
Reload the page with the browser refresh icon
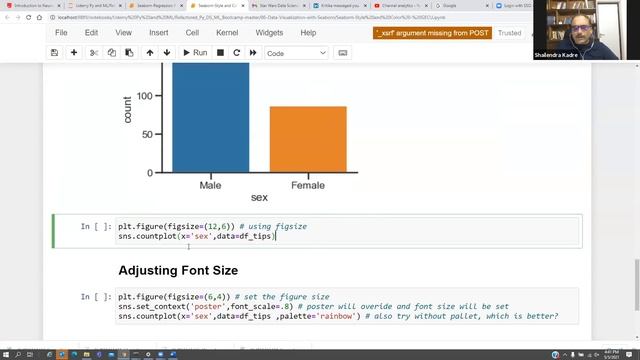(x=29, y=18)
